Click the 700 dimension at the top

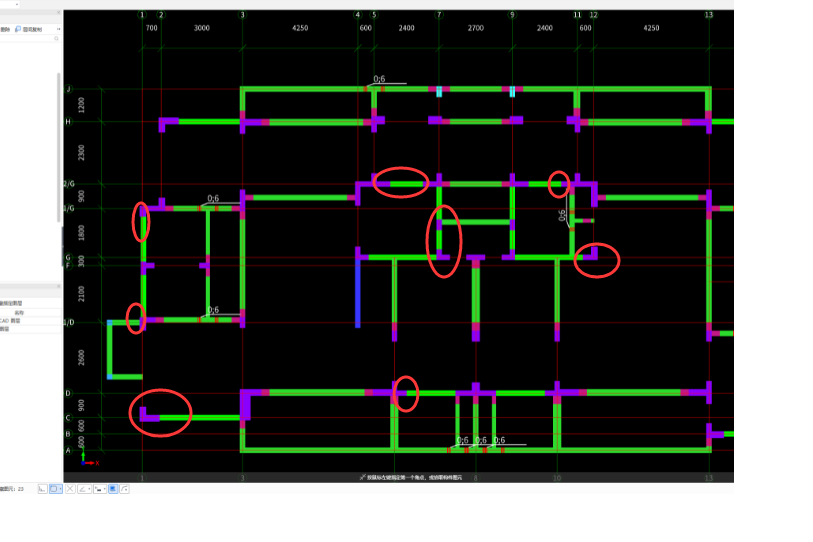(151, 28)
